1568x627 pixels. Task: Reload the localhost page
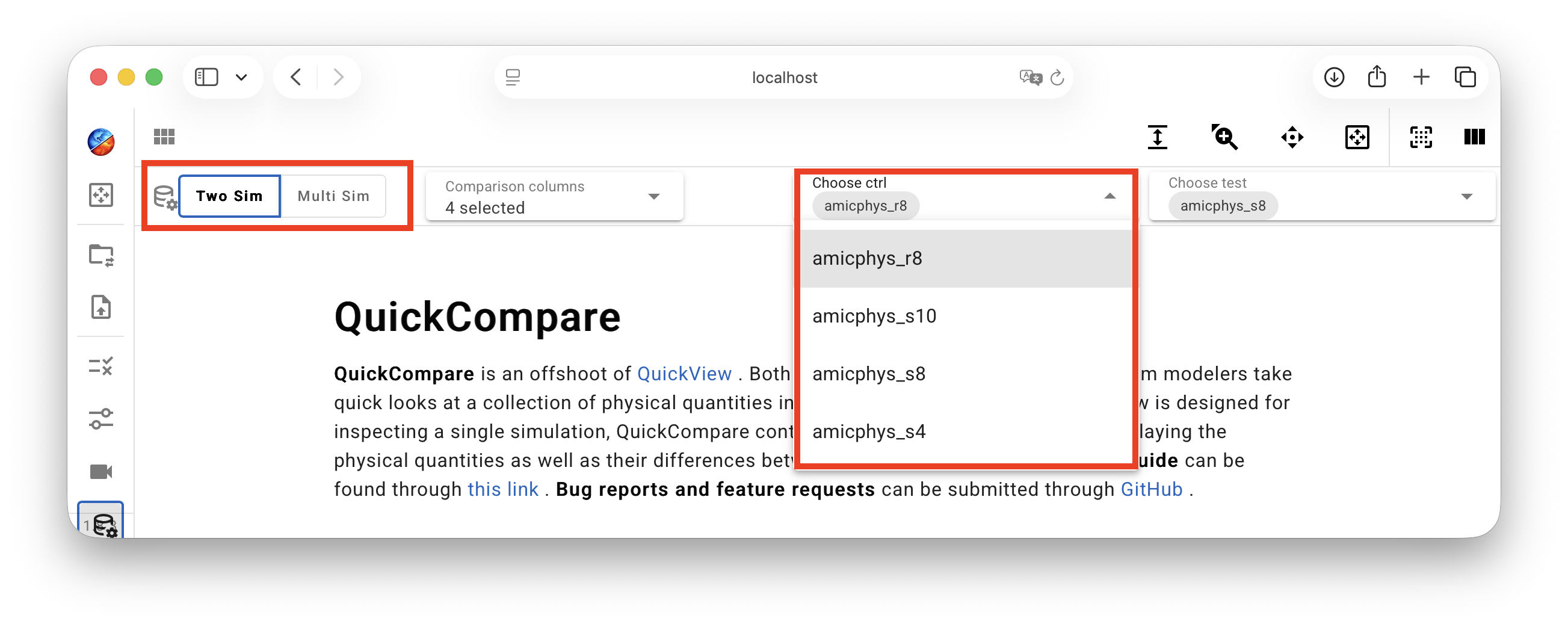(1057, 77)
